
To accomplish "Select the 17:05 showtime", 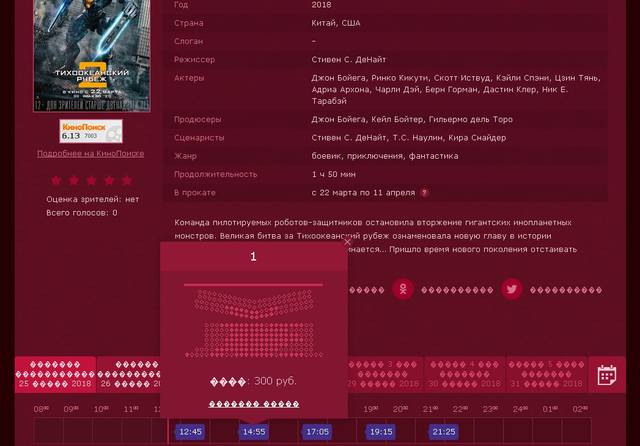I will [318, 432].
